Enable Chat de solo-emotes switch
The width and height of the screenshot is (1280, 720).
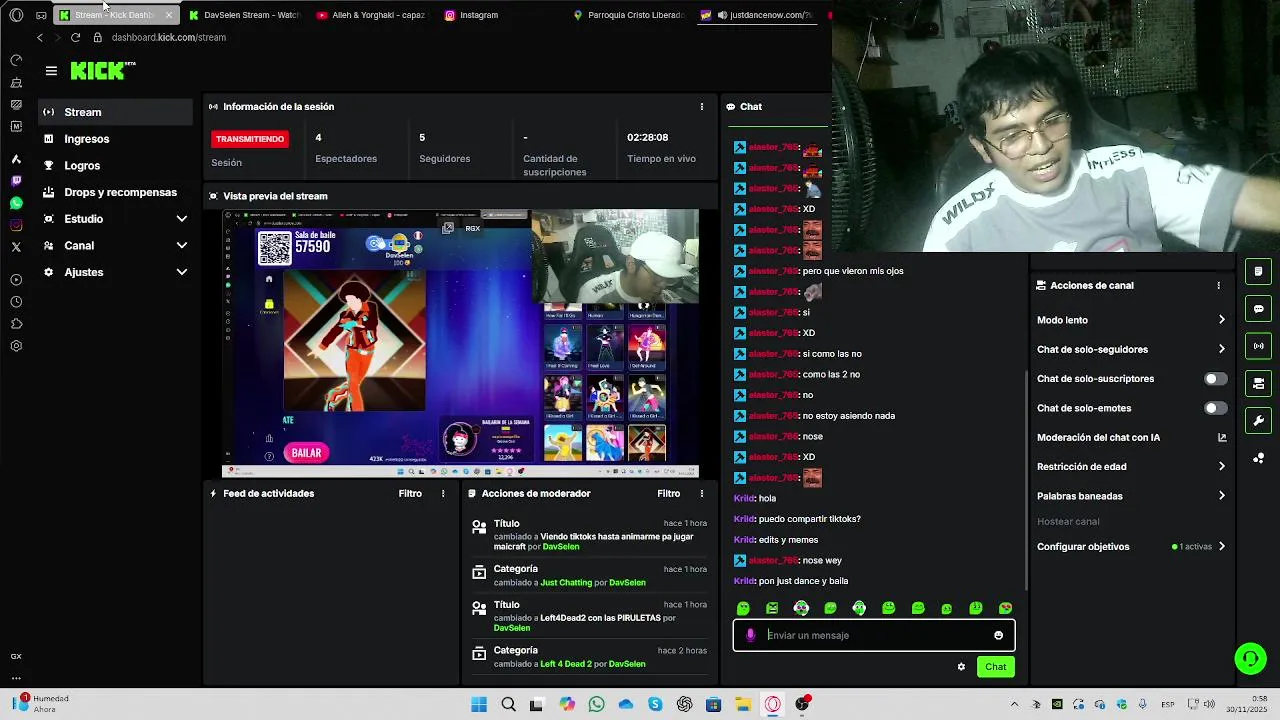pos(1215,408)
